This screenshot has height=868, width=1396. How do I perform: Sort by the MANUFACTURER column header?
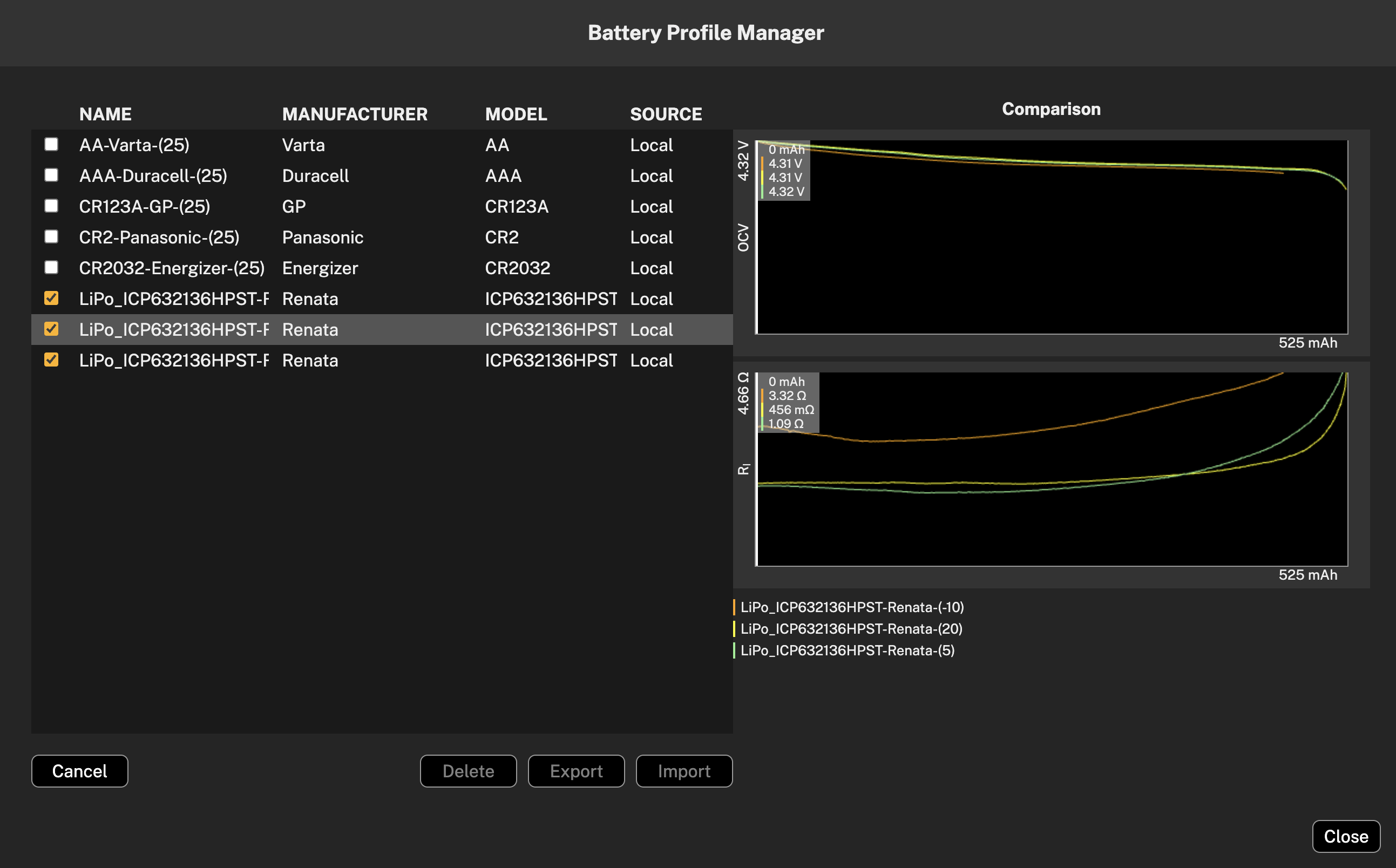(355, 114)
